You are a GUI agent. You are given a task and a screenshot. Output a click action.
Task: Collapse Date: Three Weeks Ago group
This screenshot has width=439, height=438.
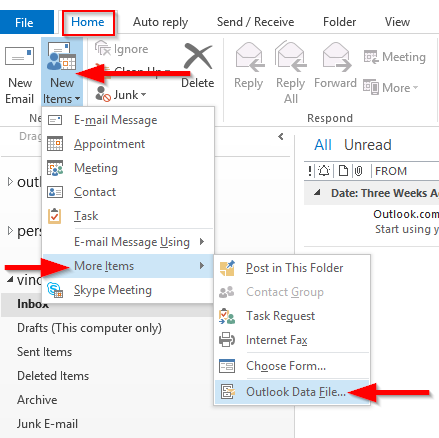point(317,193)
